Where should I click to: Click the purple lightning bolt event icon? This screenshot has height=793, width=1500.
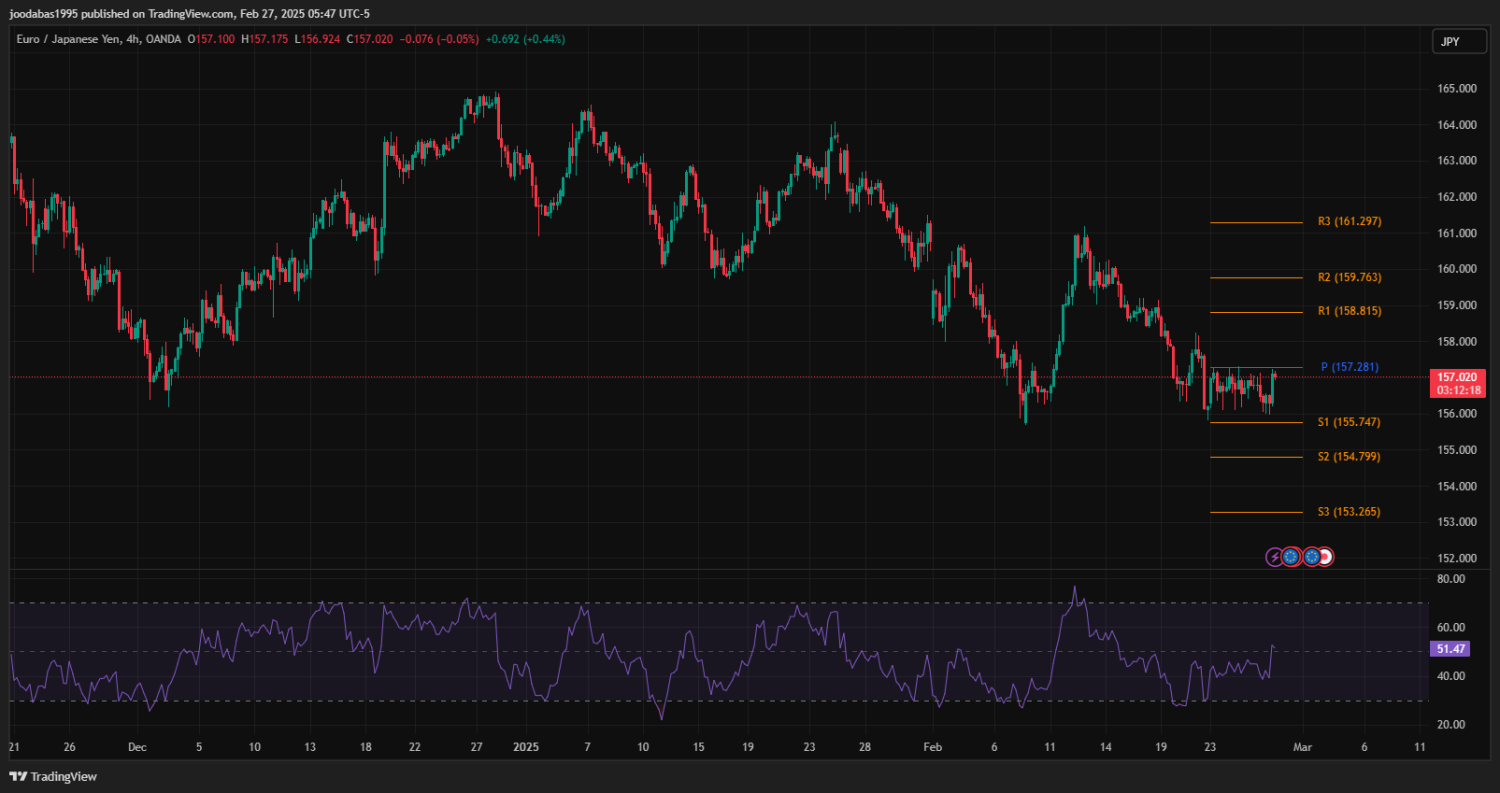click(1275, 557)
